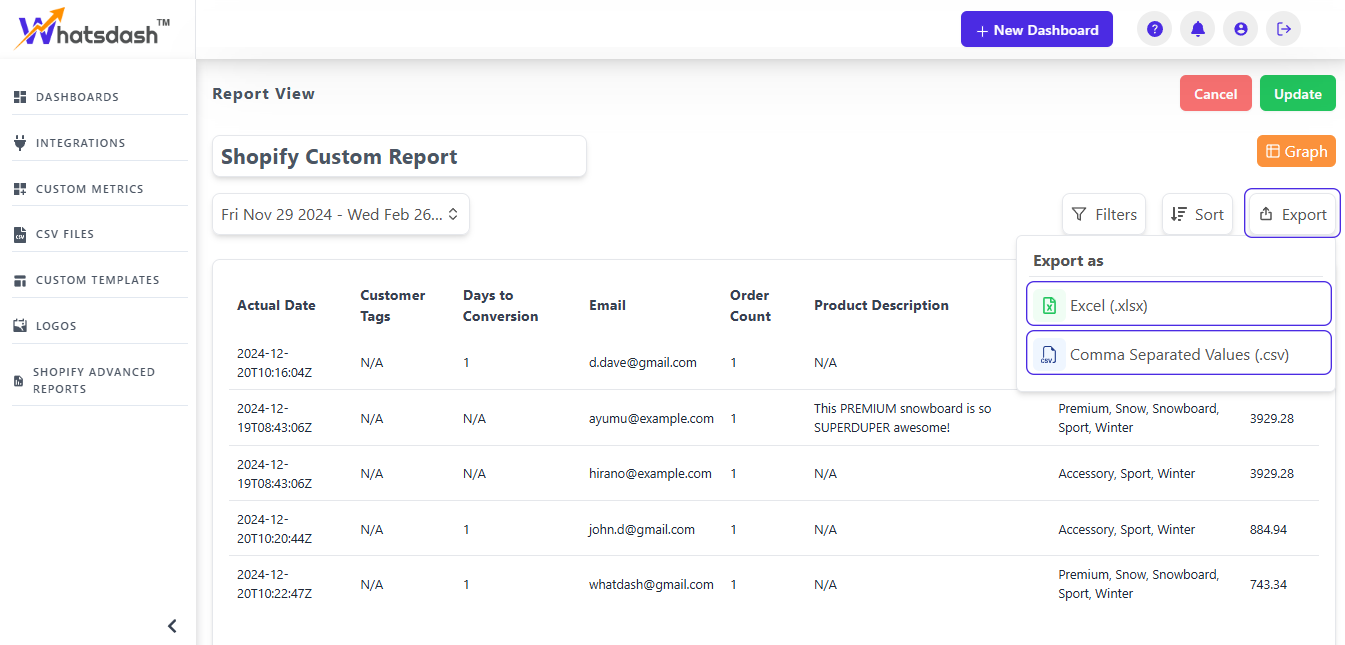Click the value 743.34
The image size is (1345, 645).
tap(1268, 585)
